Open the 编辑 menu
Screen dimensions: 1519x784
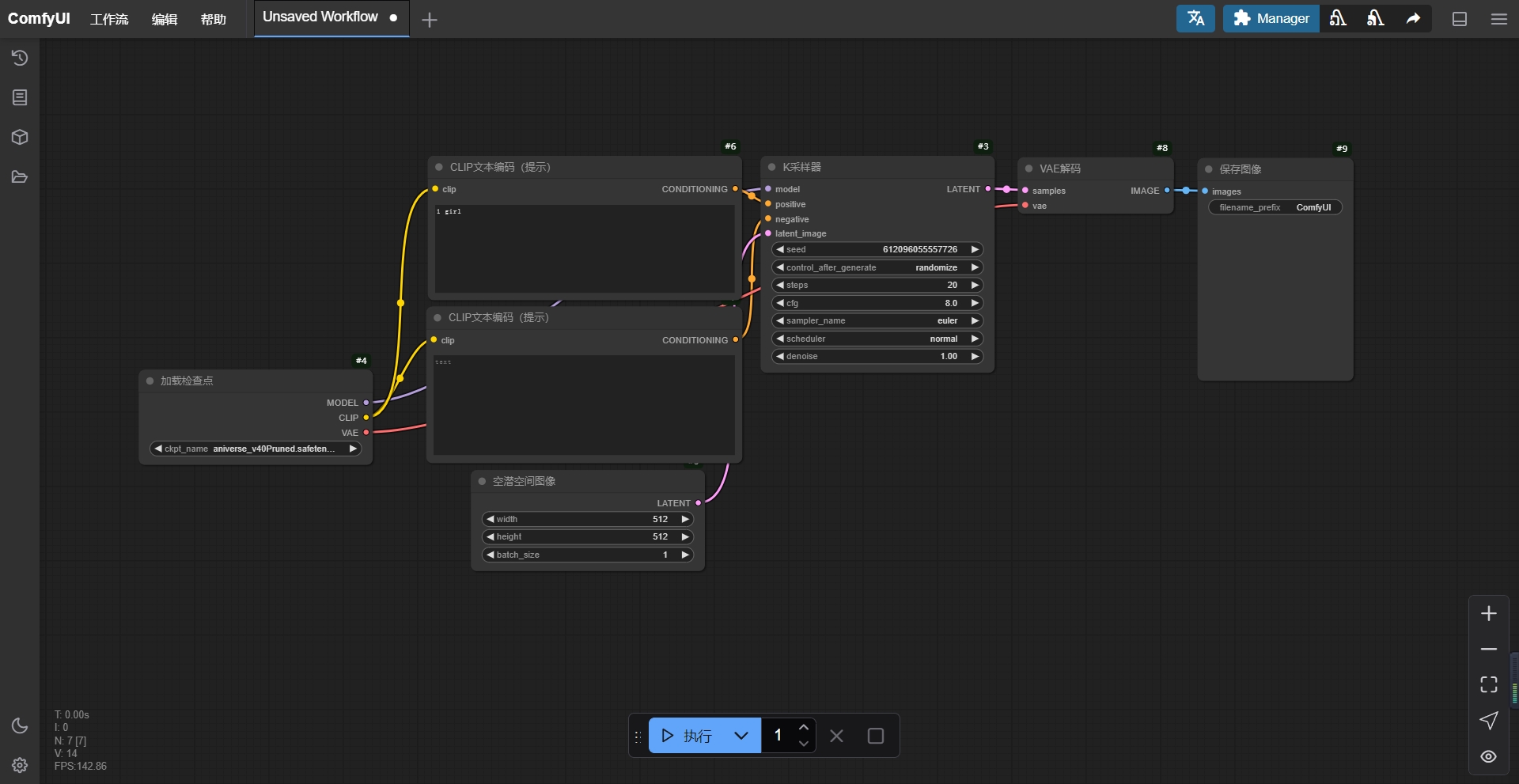(x=165, y=19)
